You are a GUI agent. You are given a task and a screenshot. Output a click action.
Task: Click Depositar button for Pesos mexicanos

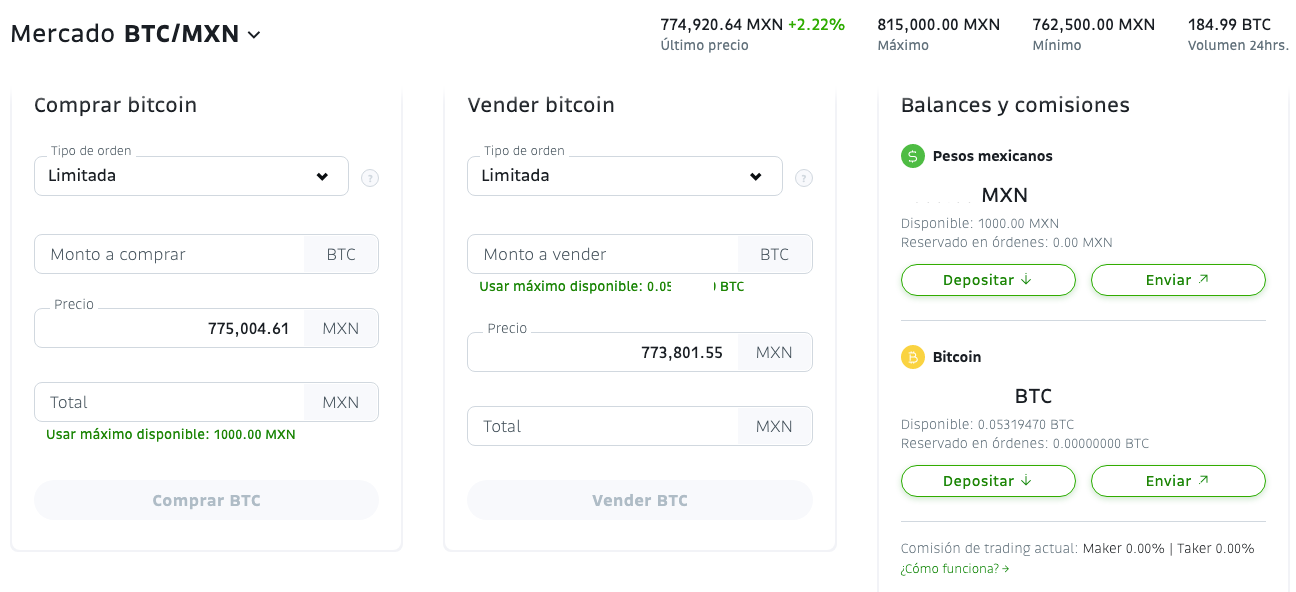tap(988, 280)
